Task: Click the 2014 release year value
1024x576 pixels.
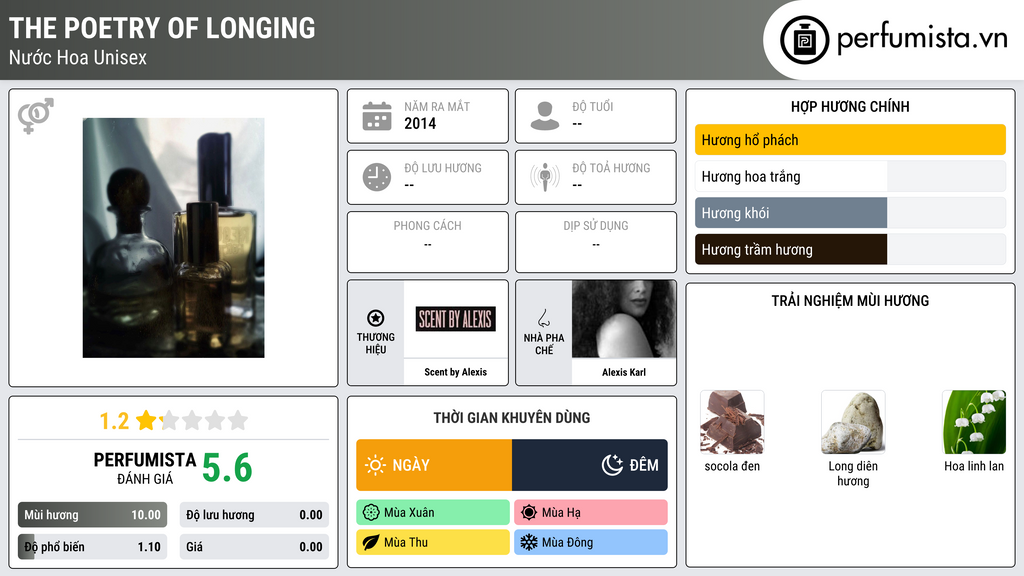Action: pos(420,123)
